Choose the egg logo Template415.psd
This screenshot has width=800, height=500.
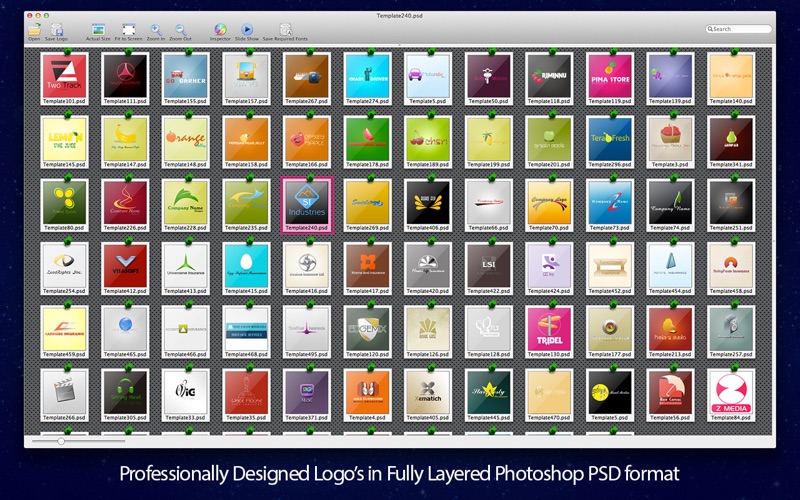[246, 266]
